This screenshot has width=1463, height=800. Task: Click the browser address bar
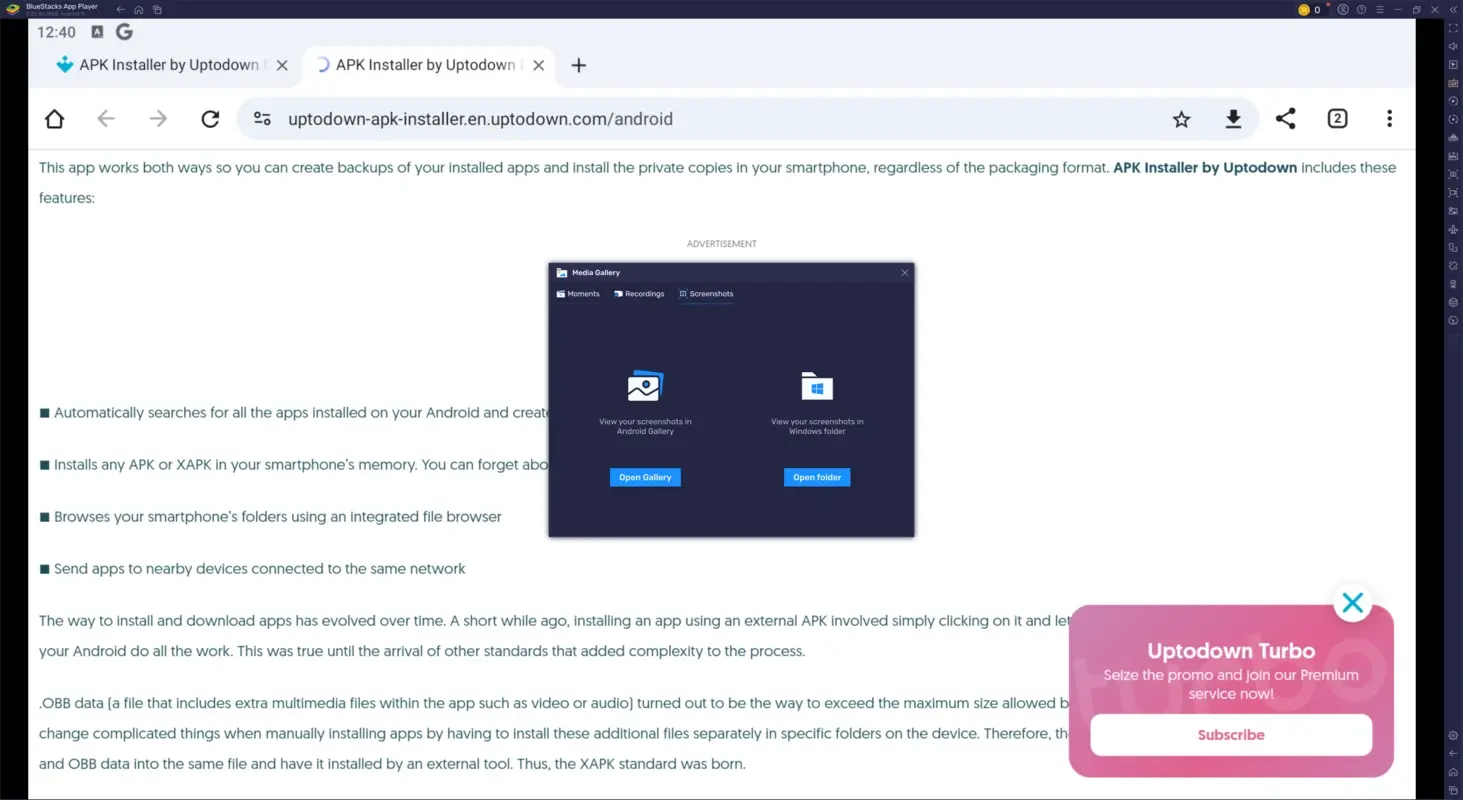(600, 118)
